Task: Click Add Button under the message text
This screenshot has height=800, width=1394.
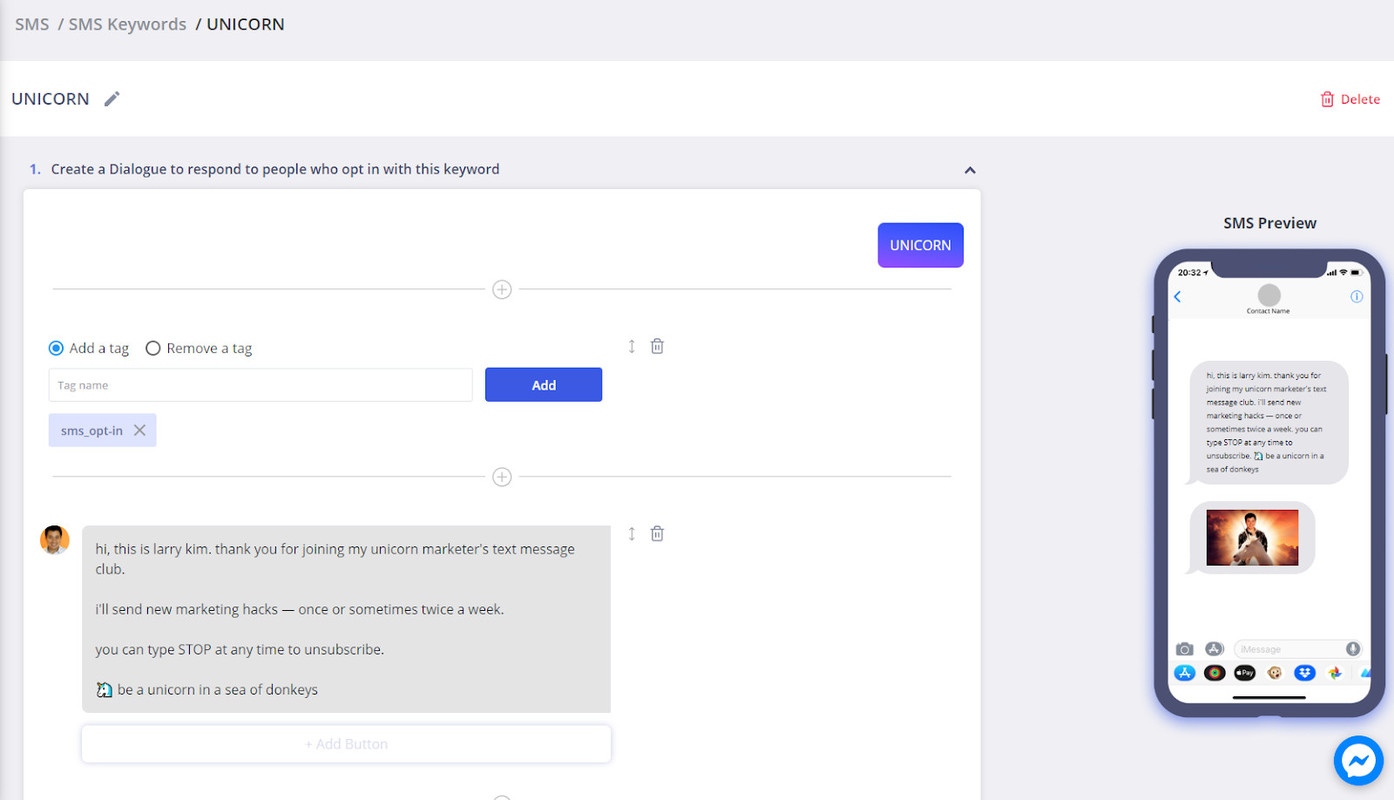Action: coord(346,743)
